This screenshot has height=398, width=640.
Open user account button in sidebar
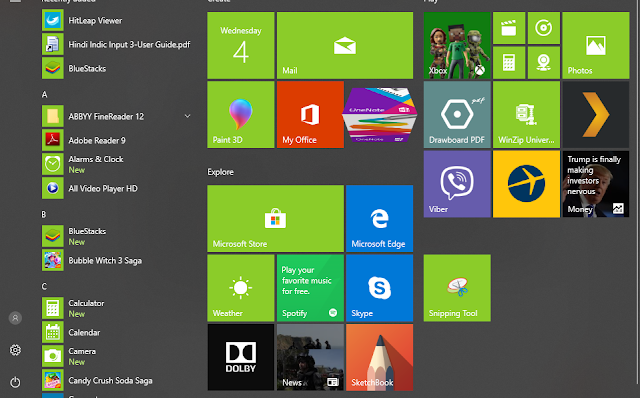click(15, 318)
